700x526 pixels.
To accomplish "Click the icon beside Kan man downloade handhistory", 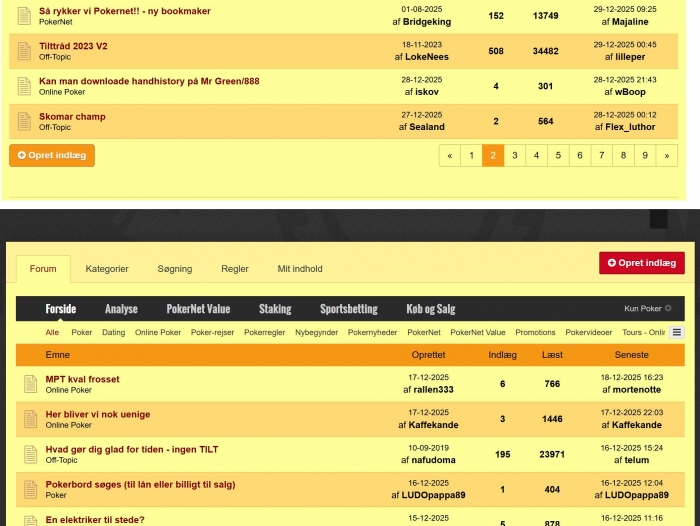I will (x=25, y=86).
